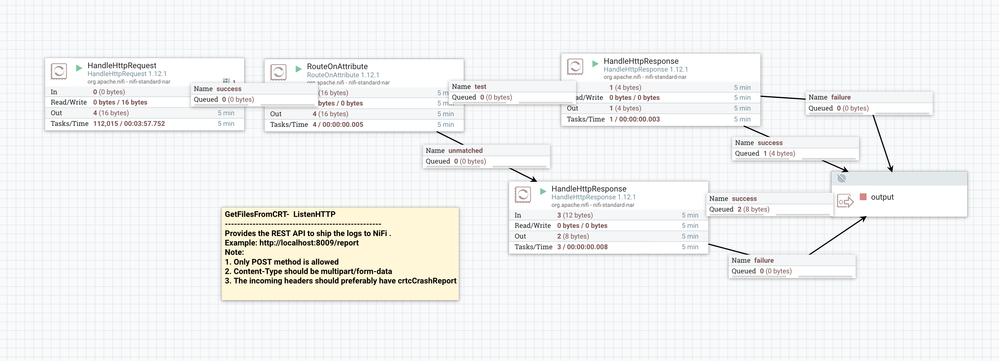
Task: Select the RouteOnAttribute processor title
Action: pos(337,66)
